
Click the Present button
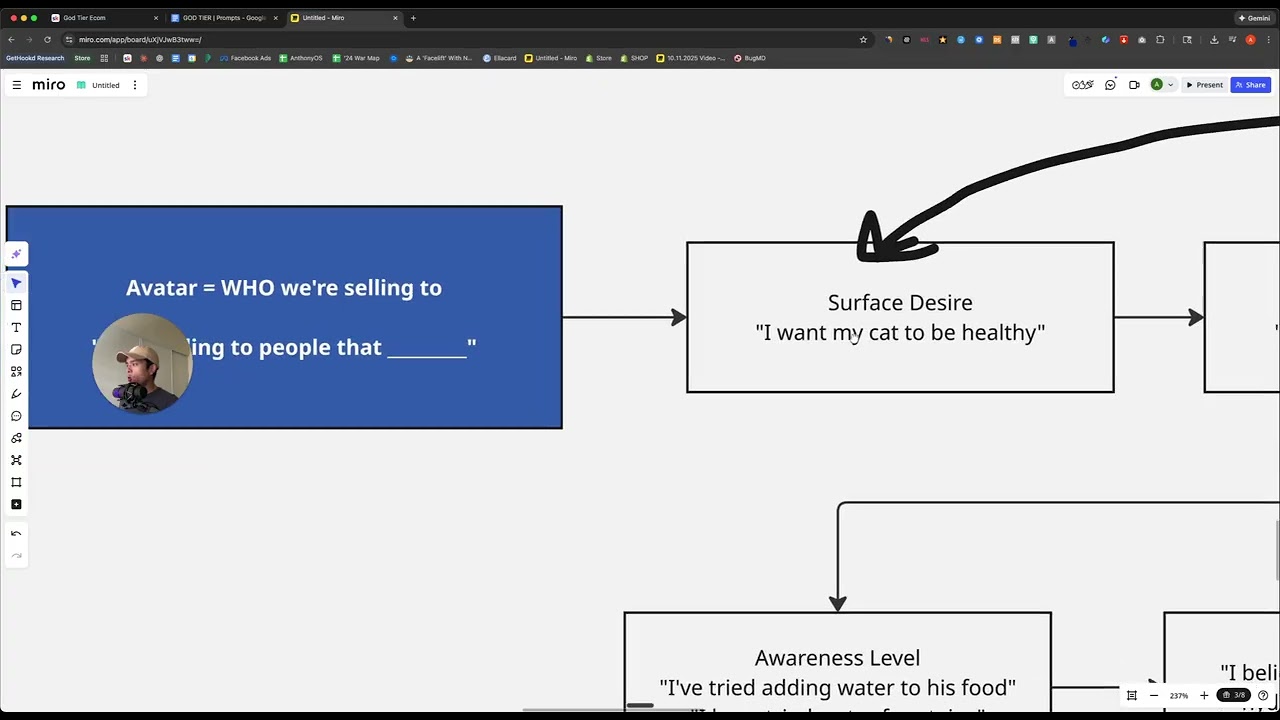tap(1204, 85)
